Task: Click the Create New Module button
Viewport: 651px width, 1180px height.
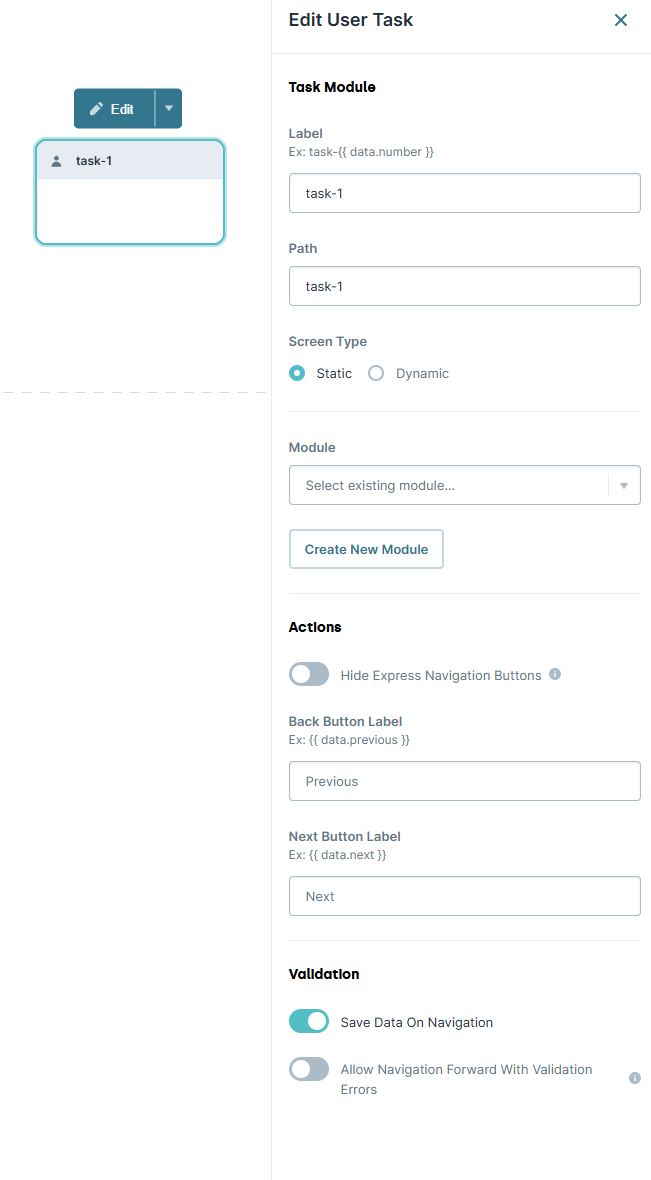Action: point(365,549)
